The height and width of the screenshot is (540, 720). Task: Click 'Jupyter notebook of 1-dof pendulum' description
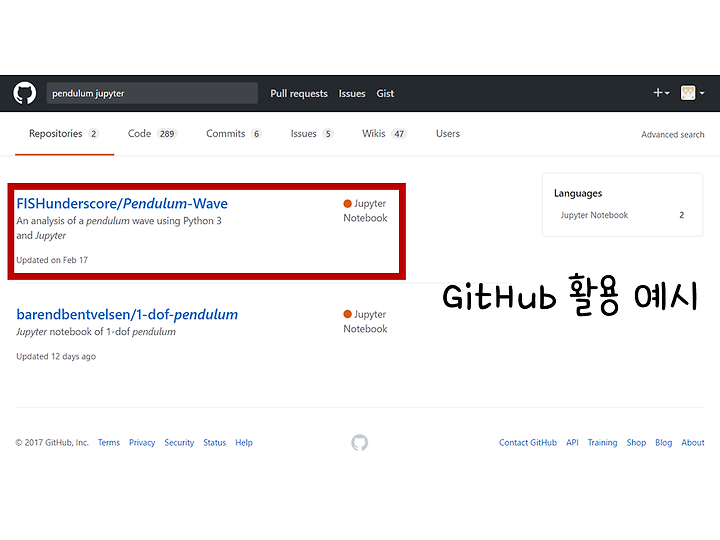pos(96,332)
